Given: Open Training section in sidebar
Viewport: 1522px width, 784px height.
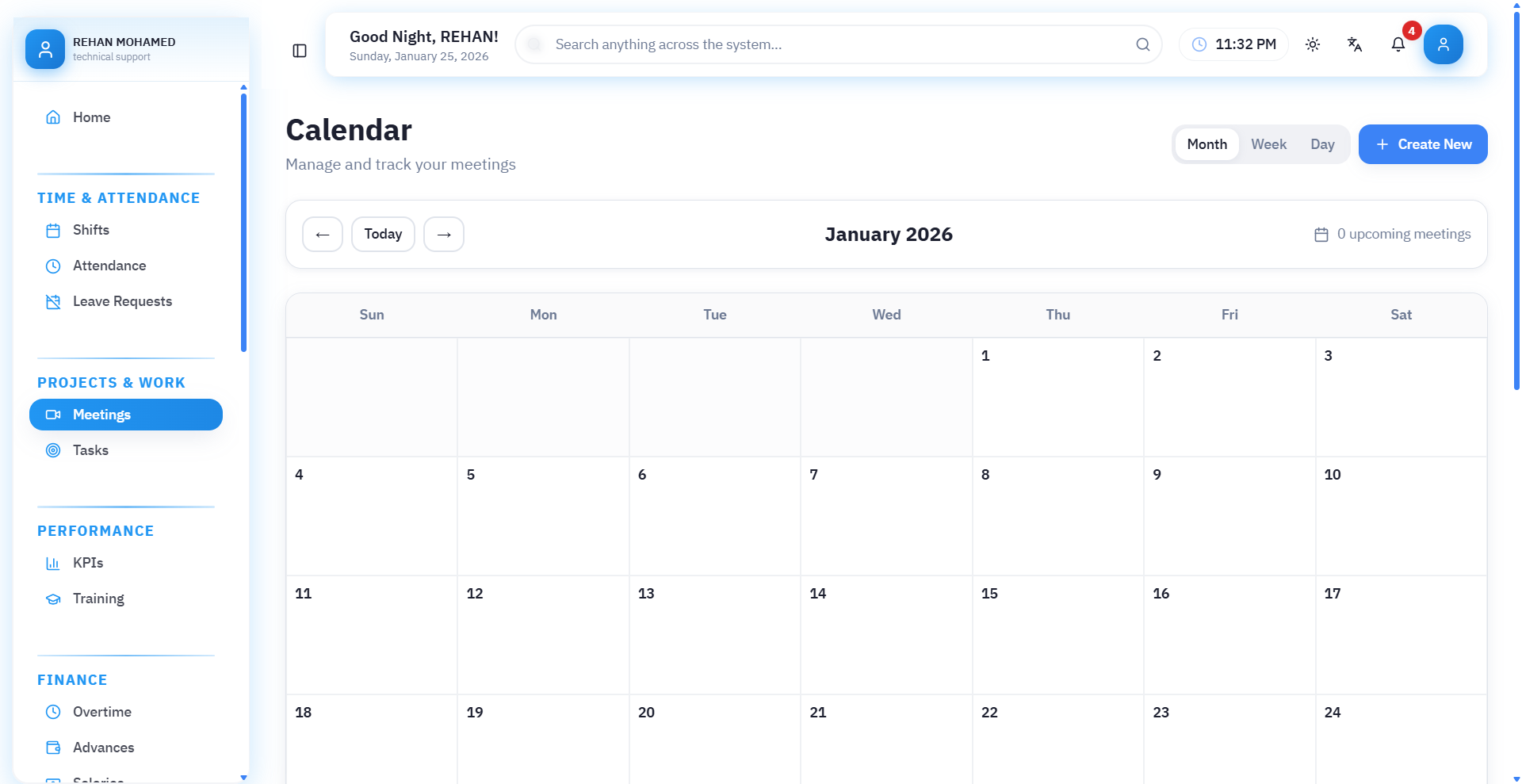Looking at the screenshot, I should 98,599.
